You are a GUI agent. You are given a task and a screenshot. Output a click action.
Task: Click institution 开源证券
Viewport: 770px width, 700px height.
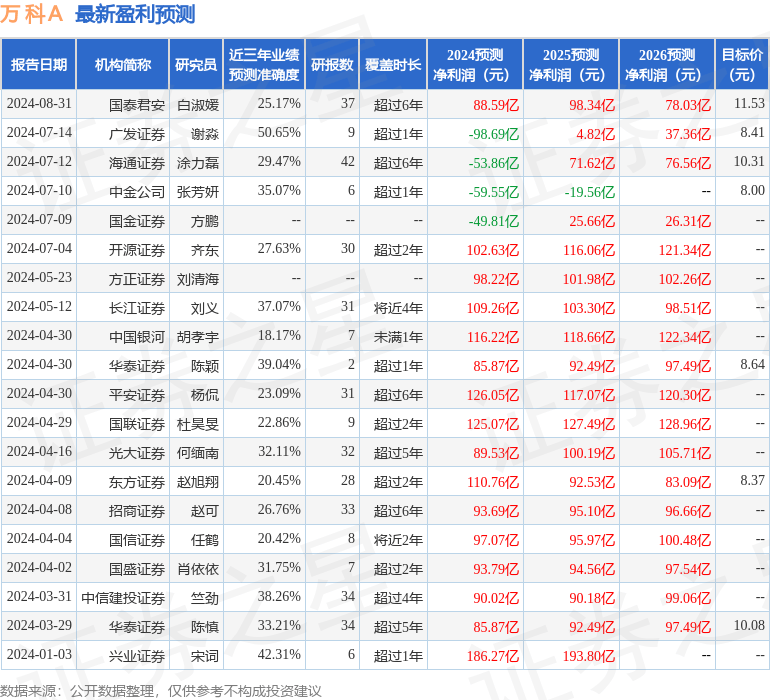click(137, 250)
